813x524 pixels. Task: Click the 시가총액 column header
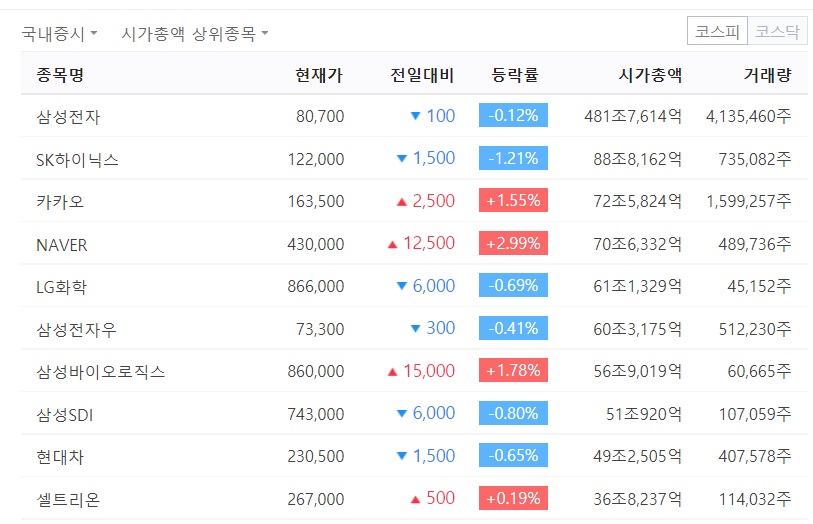650,75
